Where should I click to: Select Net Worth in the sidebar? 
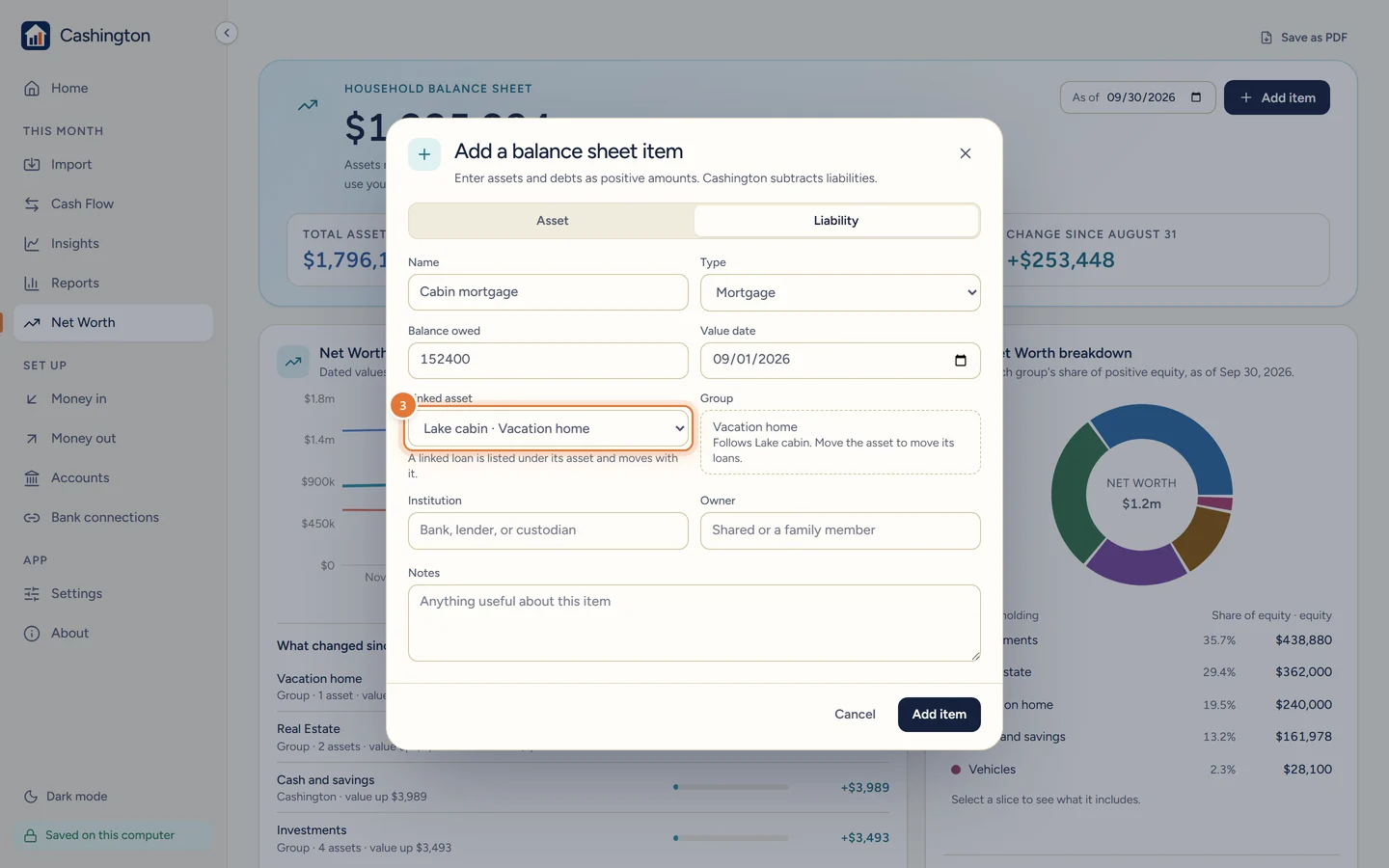pos(114,322)
